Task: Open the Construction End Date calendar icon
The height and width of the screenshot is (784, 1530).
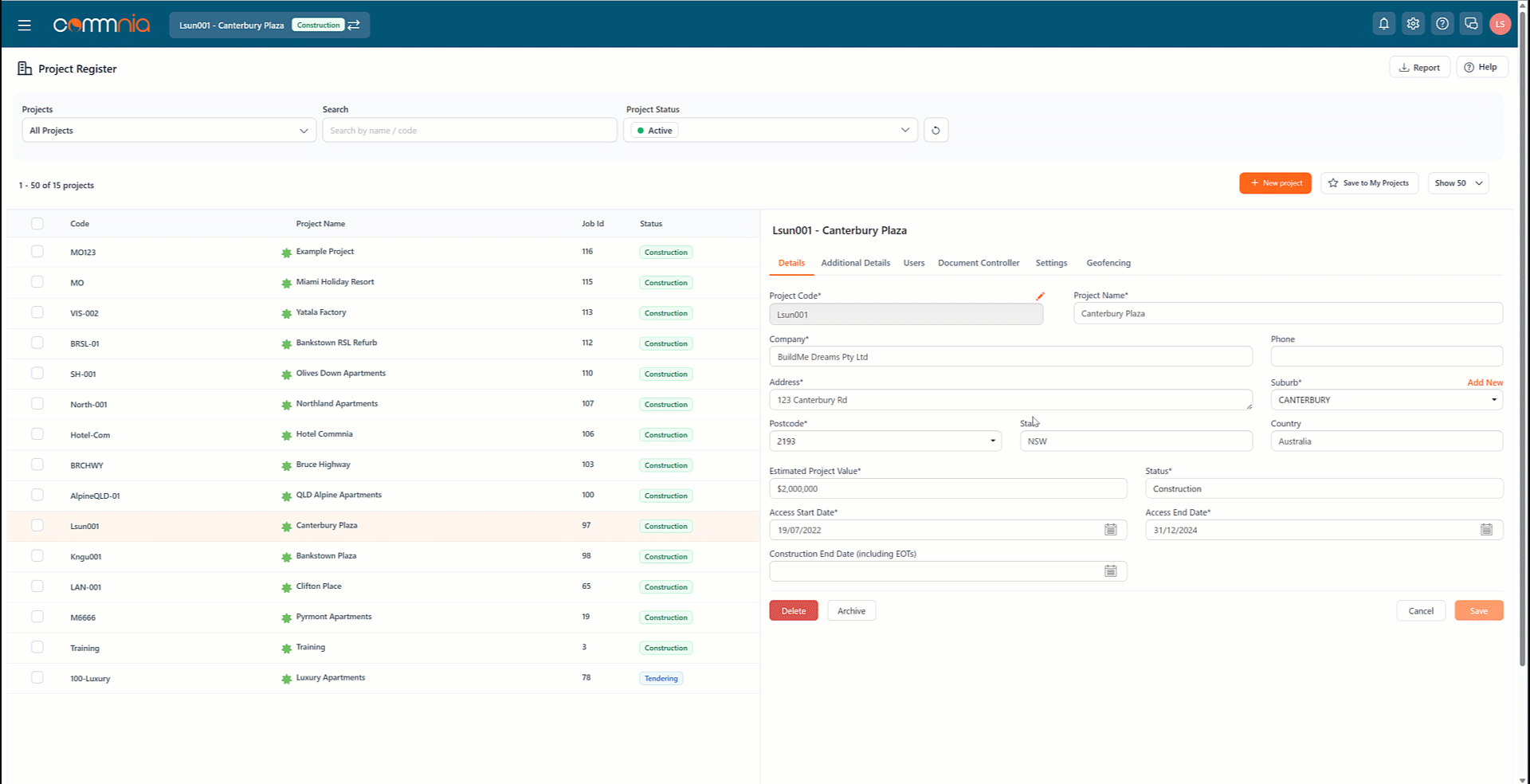Action: 1111,571
